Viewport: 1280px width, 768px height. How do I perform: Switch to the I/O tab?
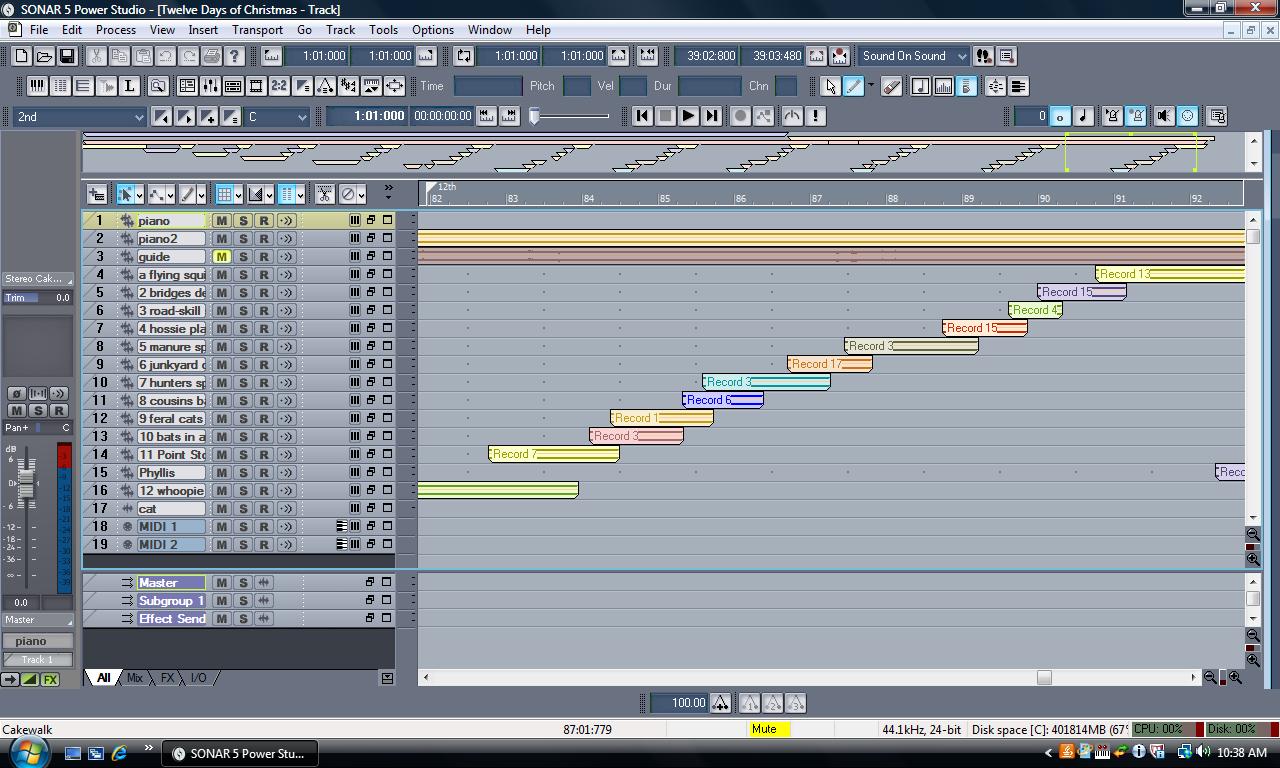[198, 678]
